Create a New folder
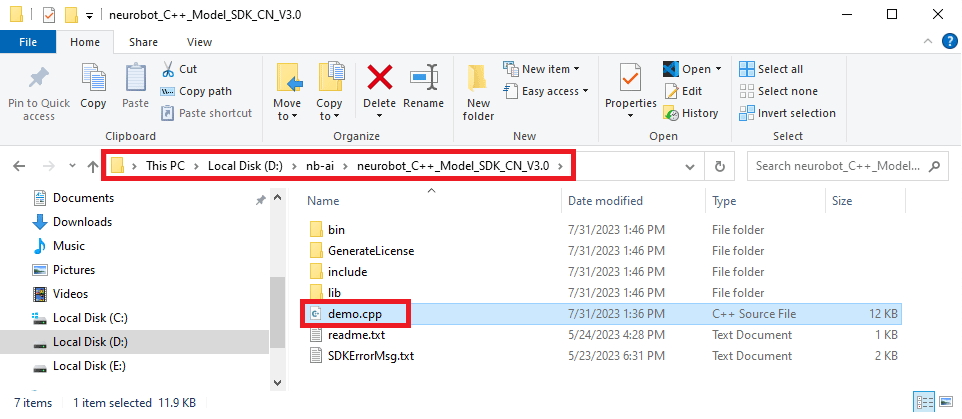962x419 pixels. pyautogui.click(x=478, y=92)
